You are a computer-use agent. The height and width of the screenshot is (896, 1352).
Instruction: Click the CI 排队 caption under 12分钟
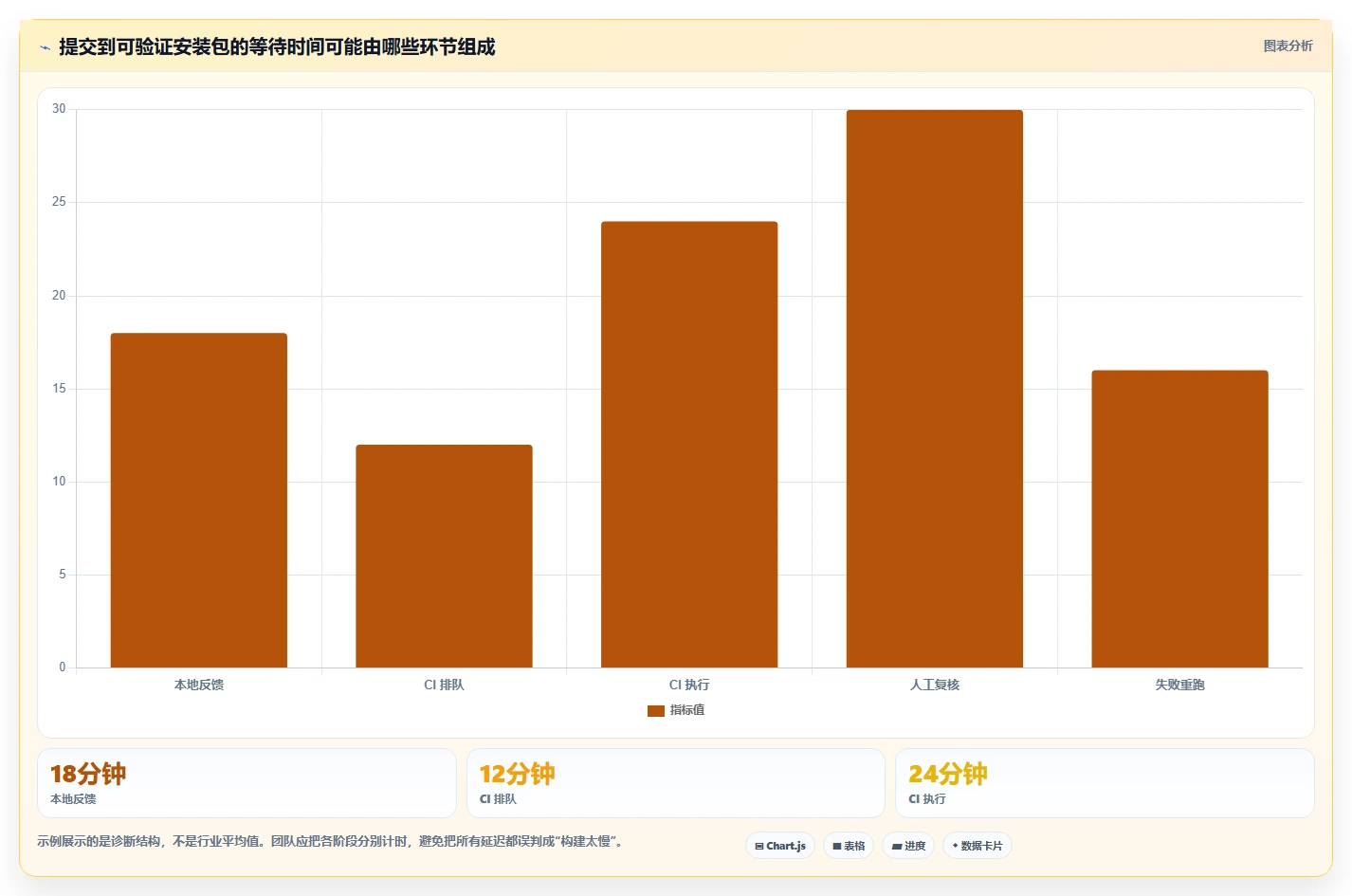click(499, 799)
